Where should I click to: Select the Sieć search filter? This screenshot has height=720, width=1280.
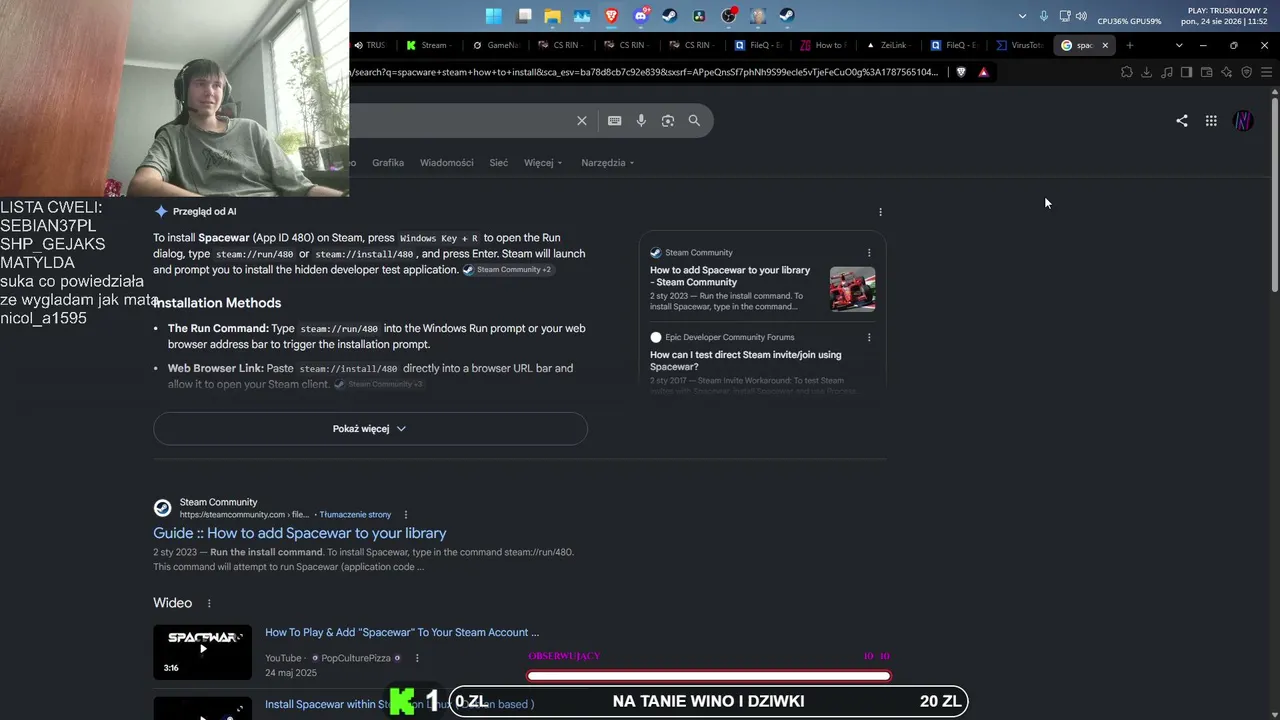coord(499,163)
